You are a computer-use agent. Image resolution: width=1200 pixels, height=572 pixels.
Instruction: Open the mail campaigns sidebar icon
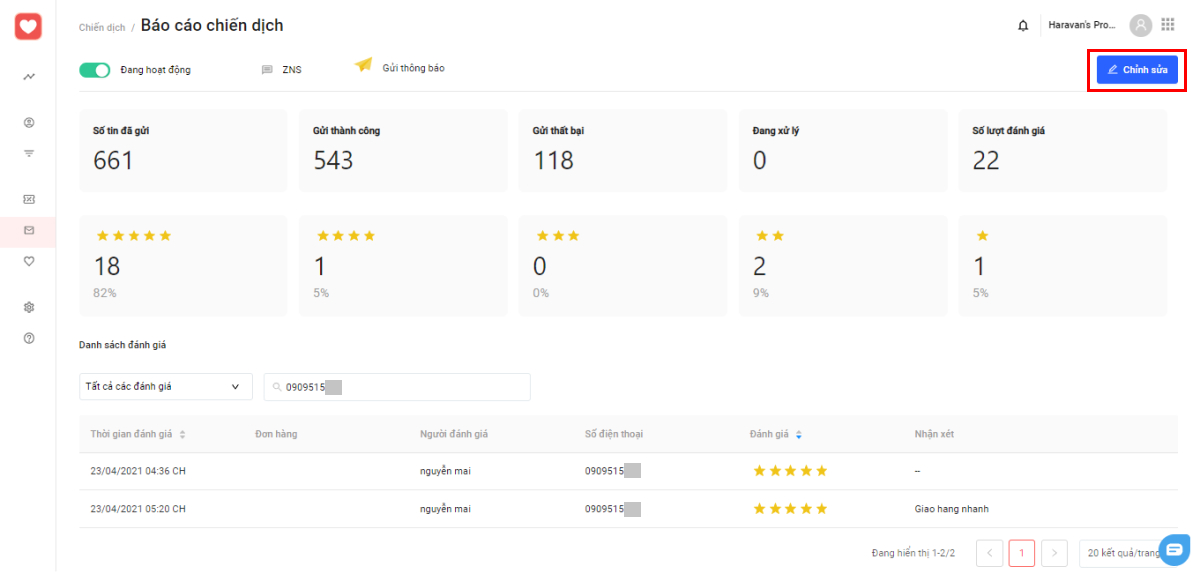[29, 230]
